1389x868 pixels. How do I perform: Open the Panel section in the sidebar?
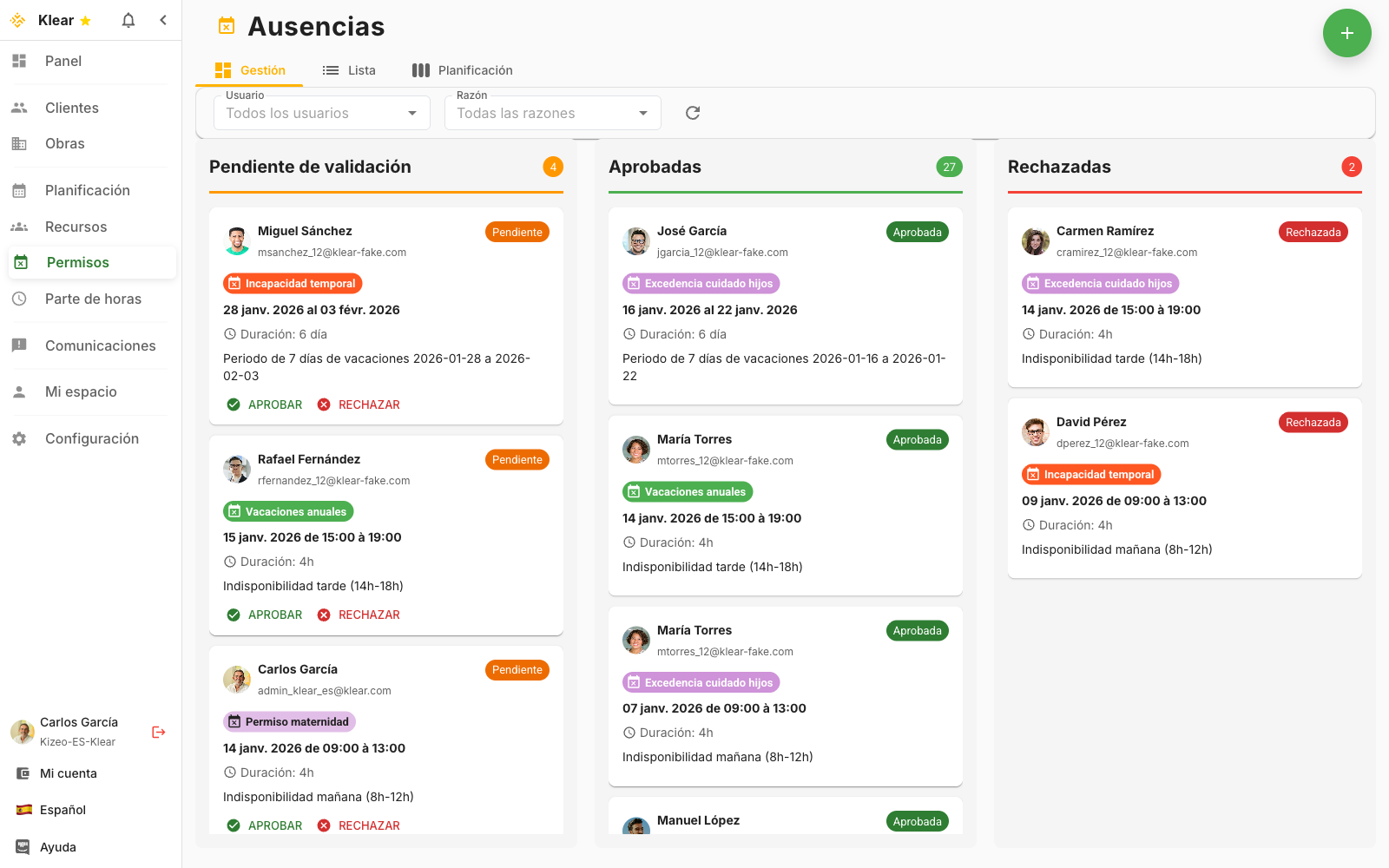click(x=62, y=61)
